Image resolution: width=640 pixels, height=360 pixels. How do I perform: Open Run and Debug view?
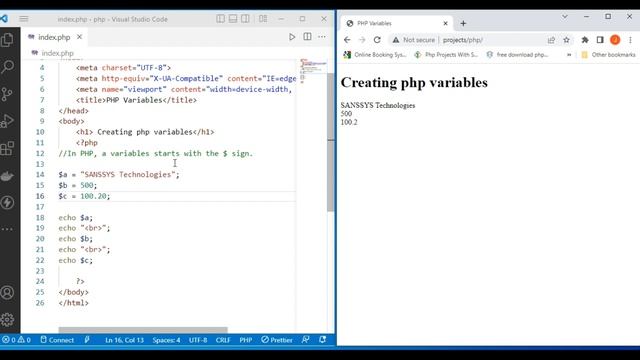tap(7, 121)
